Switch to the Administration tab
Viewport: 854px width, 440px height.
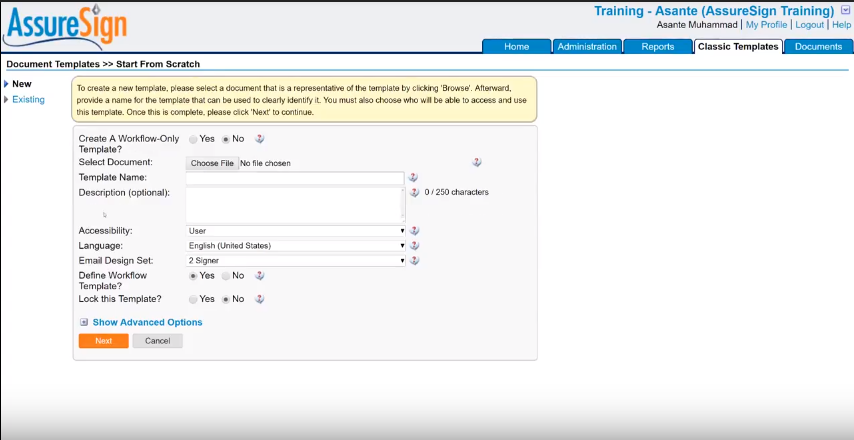point(587,46)
